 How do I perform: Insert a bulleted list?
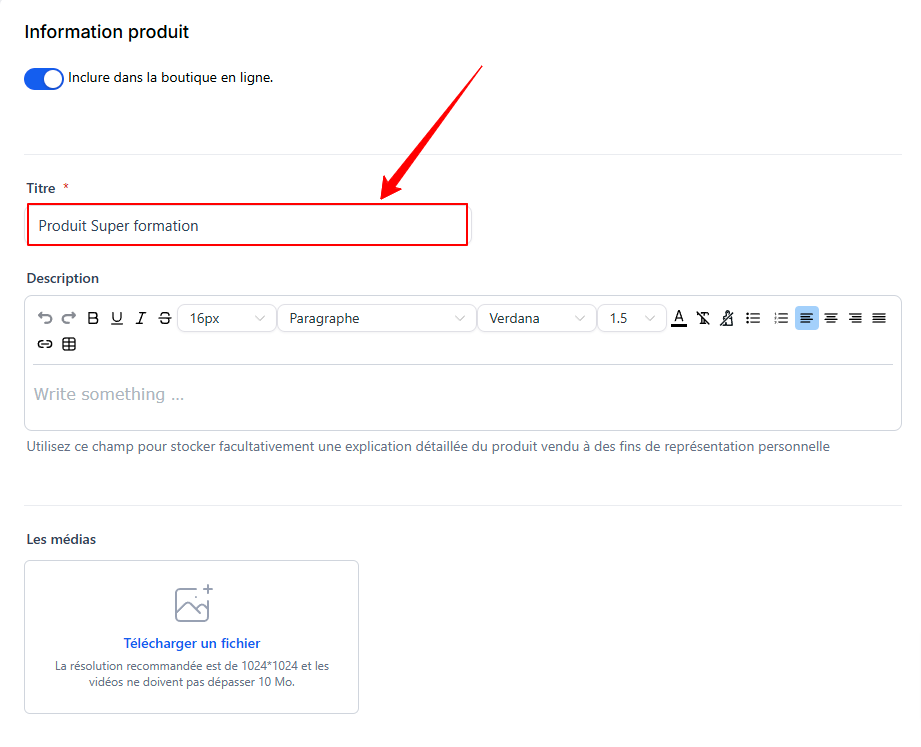coord(754,318)
